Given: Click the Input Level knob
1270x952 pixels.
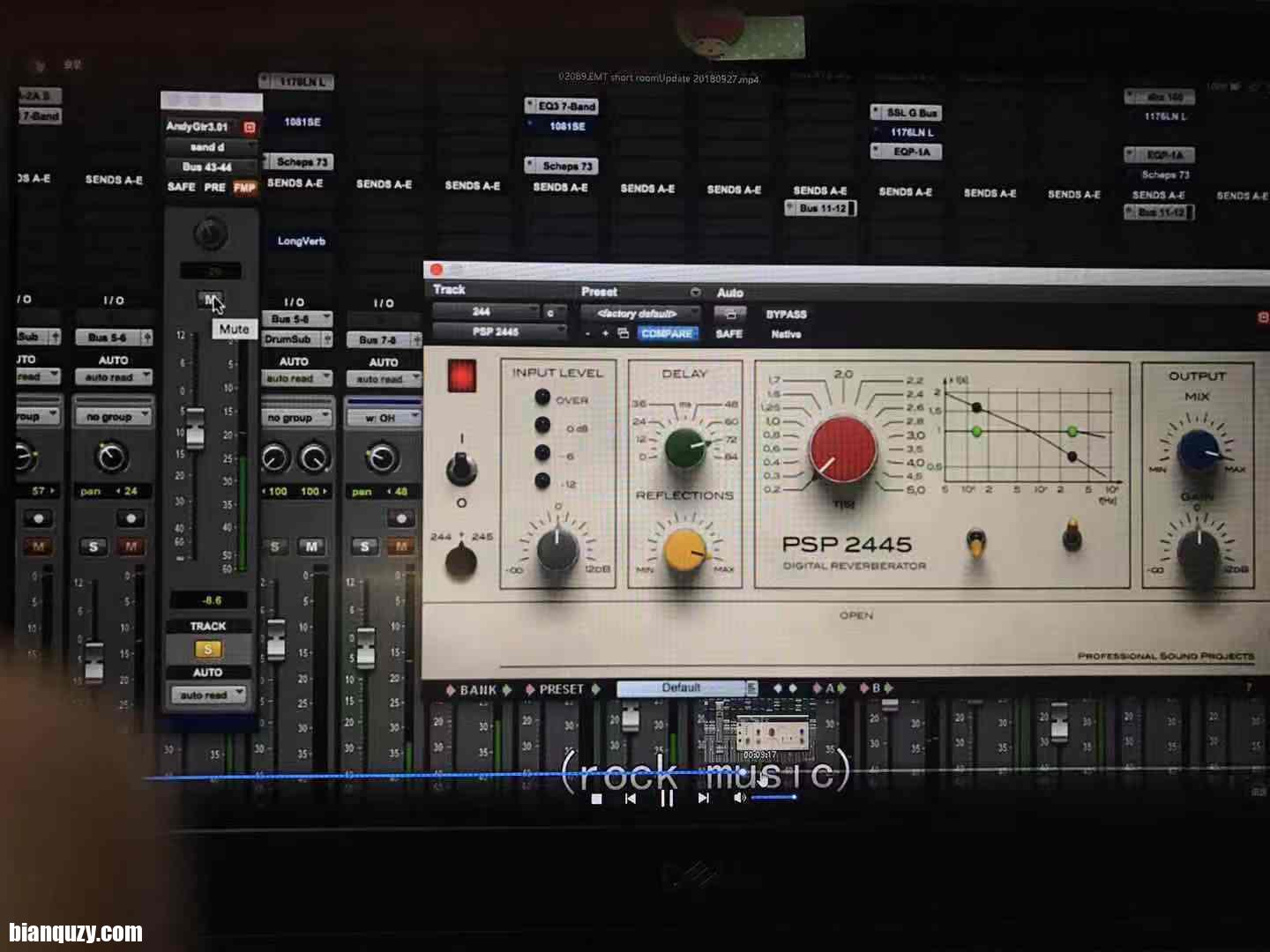Looking at the screenshot, I should [557, 548].
